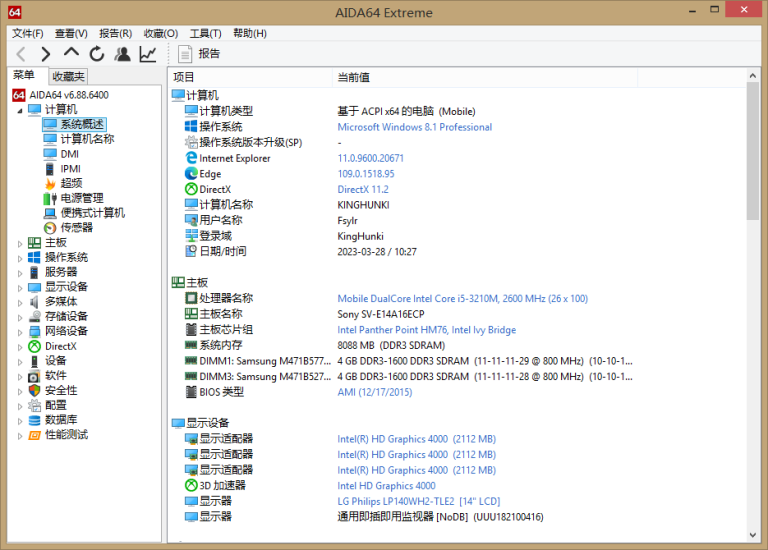Viewport: 768px width, 550px height.
Task: Open the Internet Explorer version 11.0.9600.20671 link
Action: [370, 158]
